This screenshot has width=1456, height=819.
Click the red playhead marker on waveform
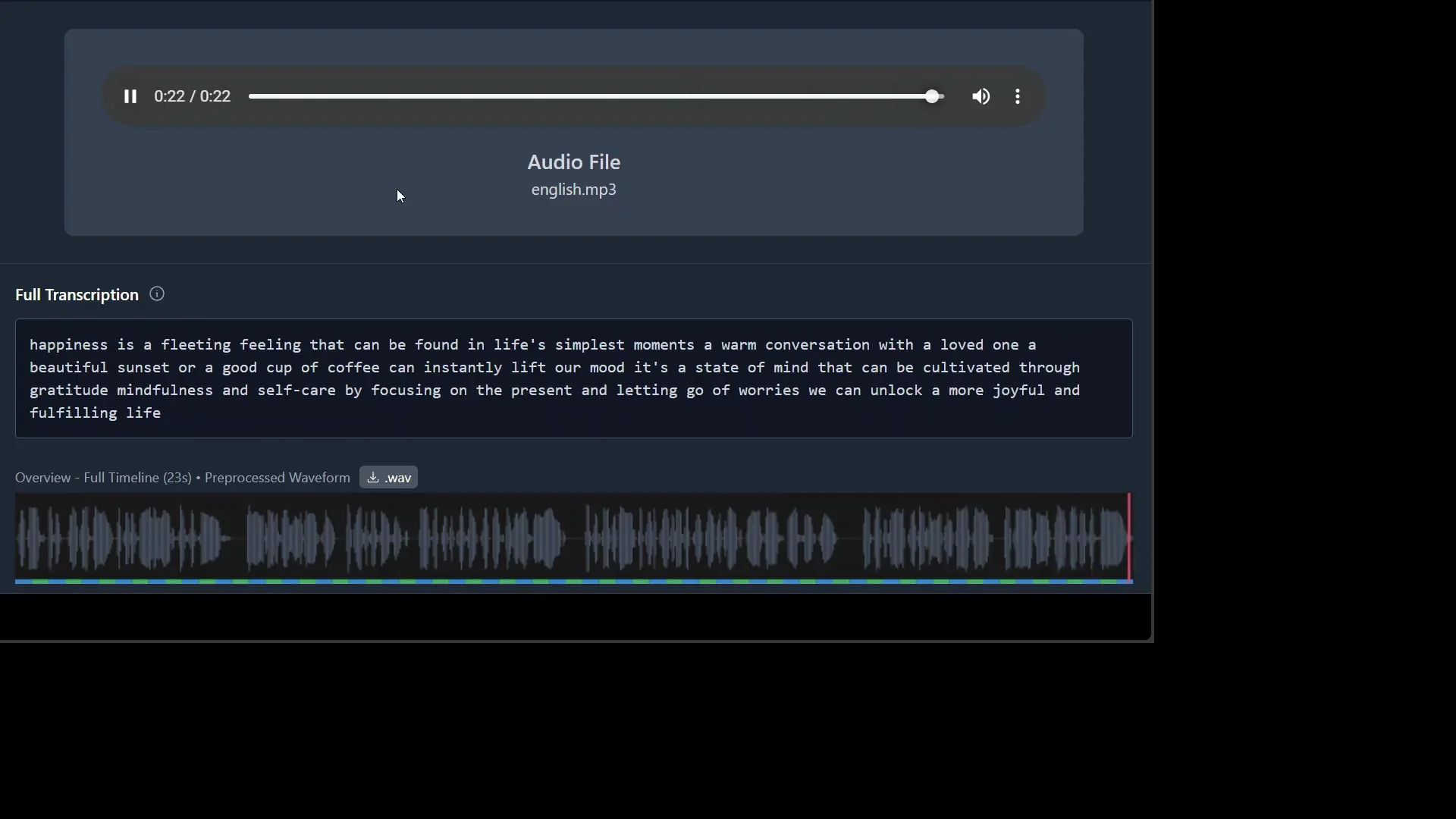(x=1129, y=537)
